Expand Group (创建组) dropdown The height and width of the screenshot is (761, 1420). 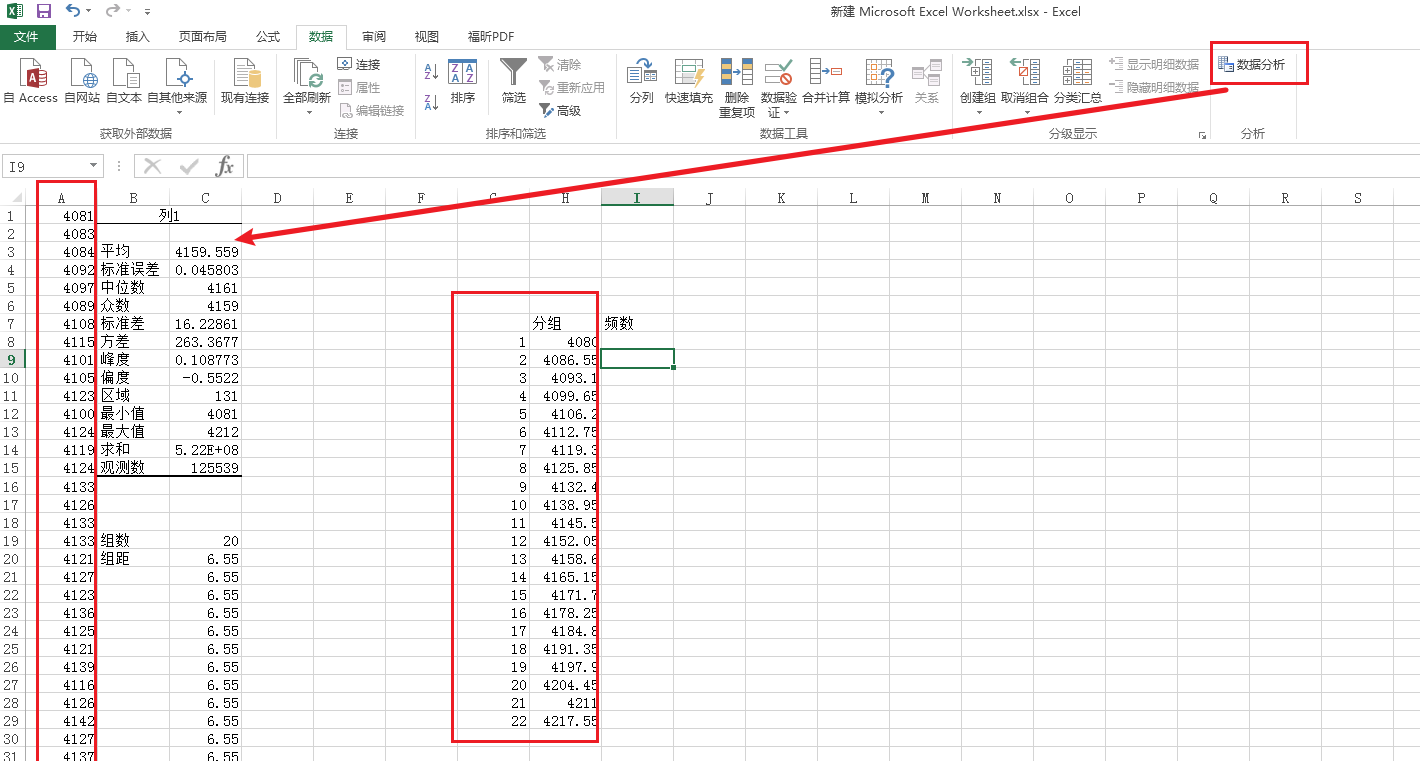978,112
